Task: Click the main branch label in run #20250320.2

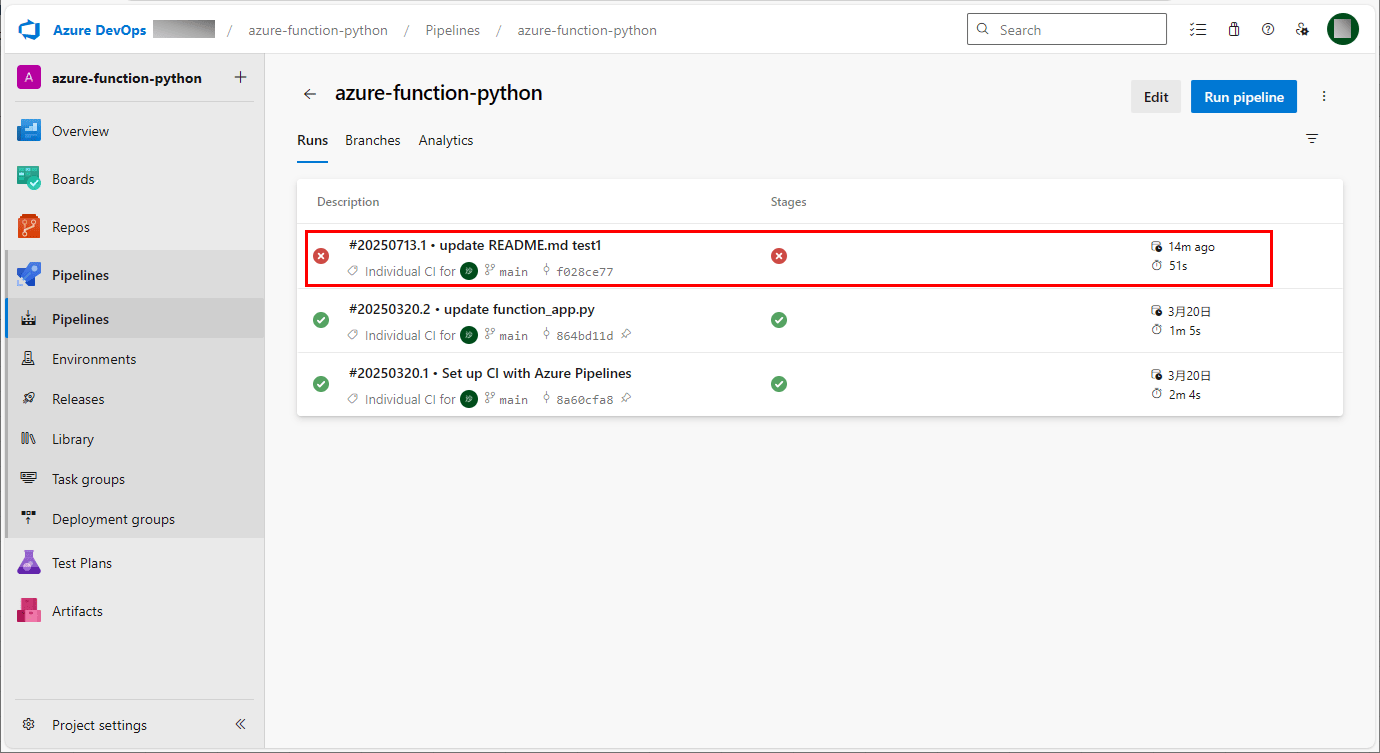Action: (513, 336)
